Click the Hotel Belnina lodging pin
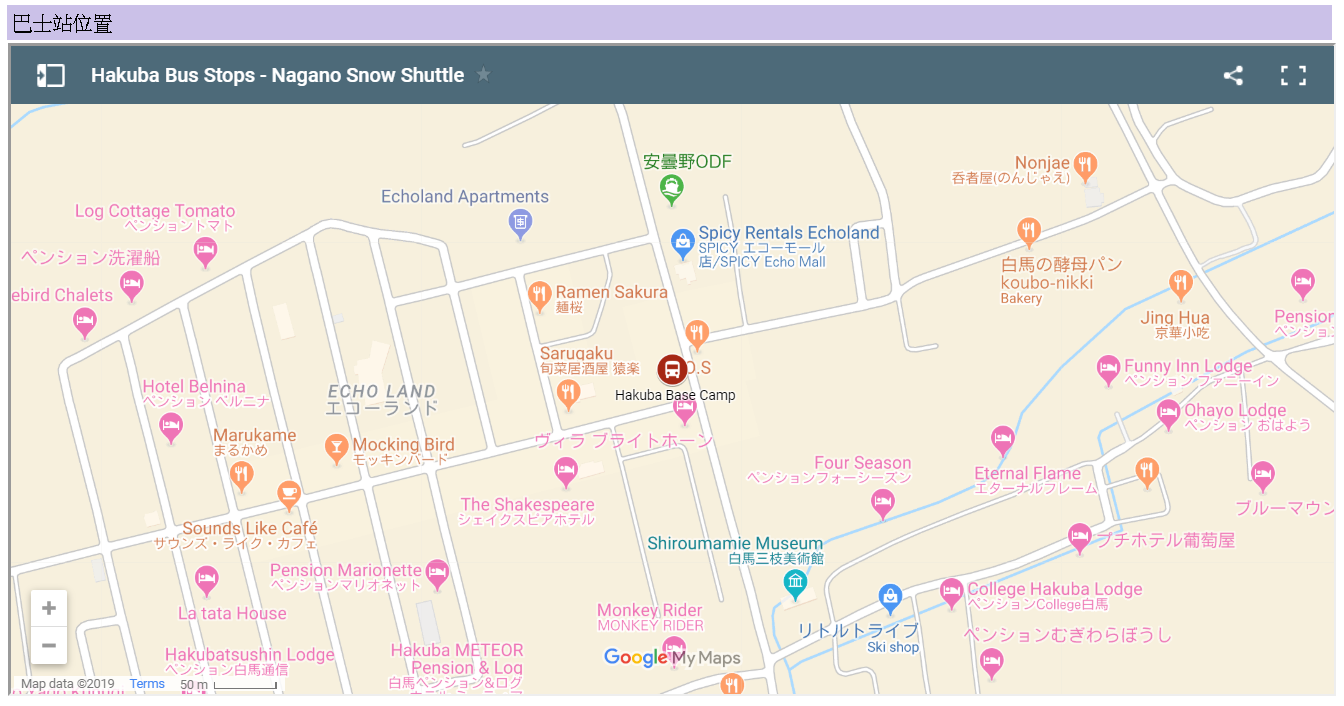The image size is (1344, 706). pyautogui.click(x=171, y=428)
